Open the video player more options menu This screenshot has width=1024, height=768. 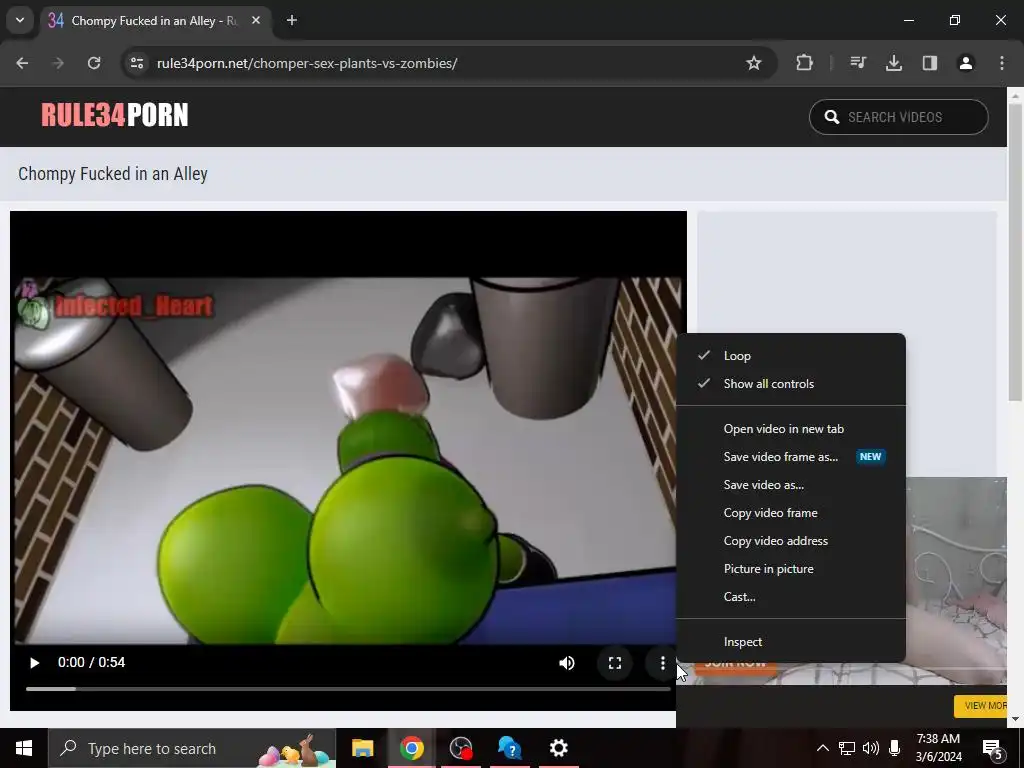[x=662, y=663]
